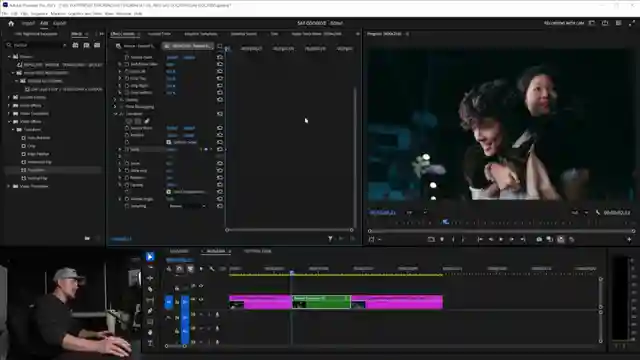The width and height of the screenshot is (640, 360).
Task: Click the timeline playhead marker
Action: pos(291,272)
